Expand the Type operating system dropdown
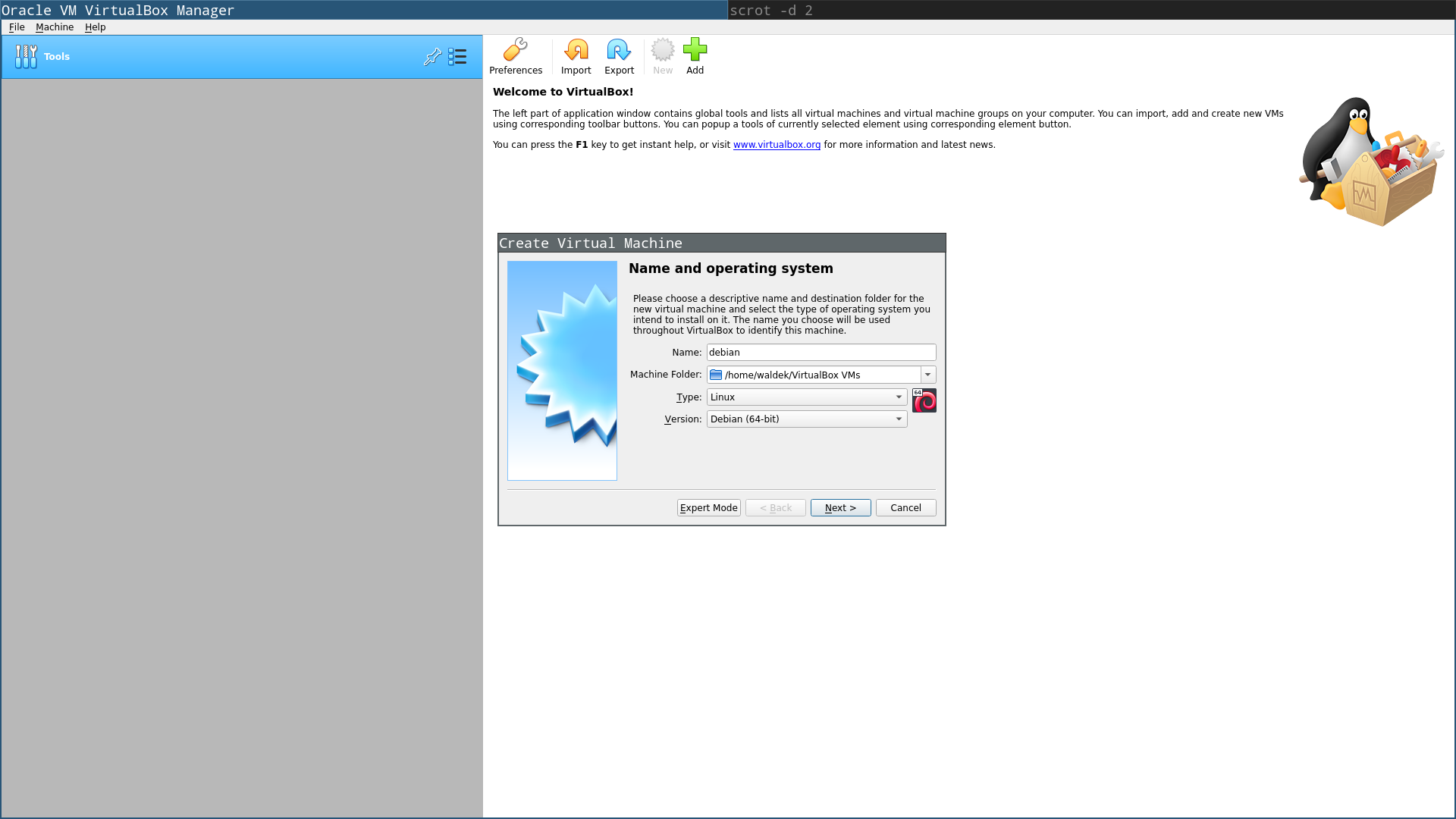Viewport: 1456px width, 819px height. (x=898, y=397)
